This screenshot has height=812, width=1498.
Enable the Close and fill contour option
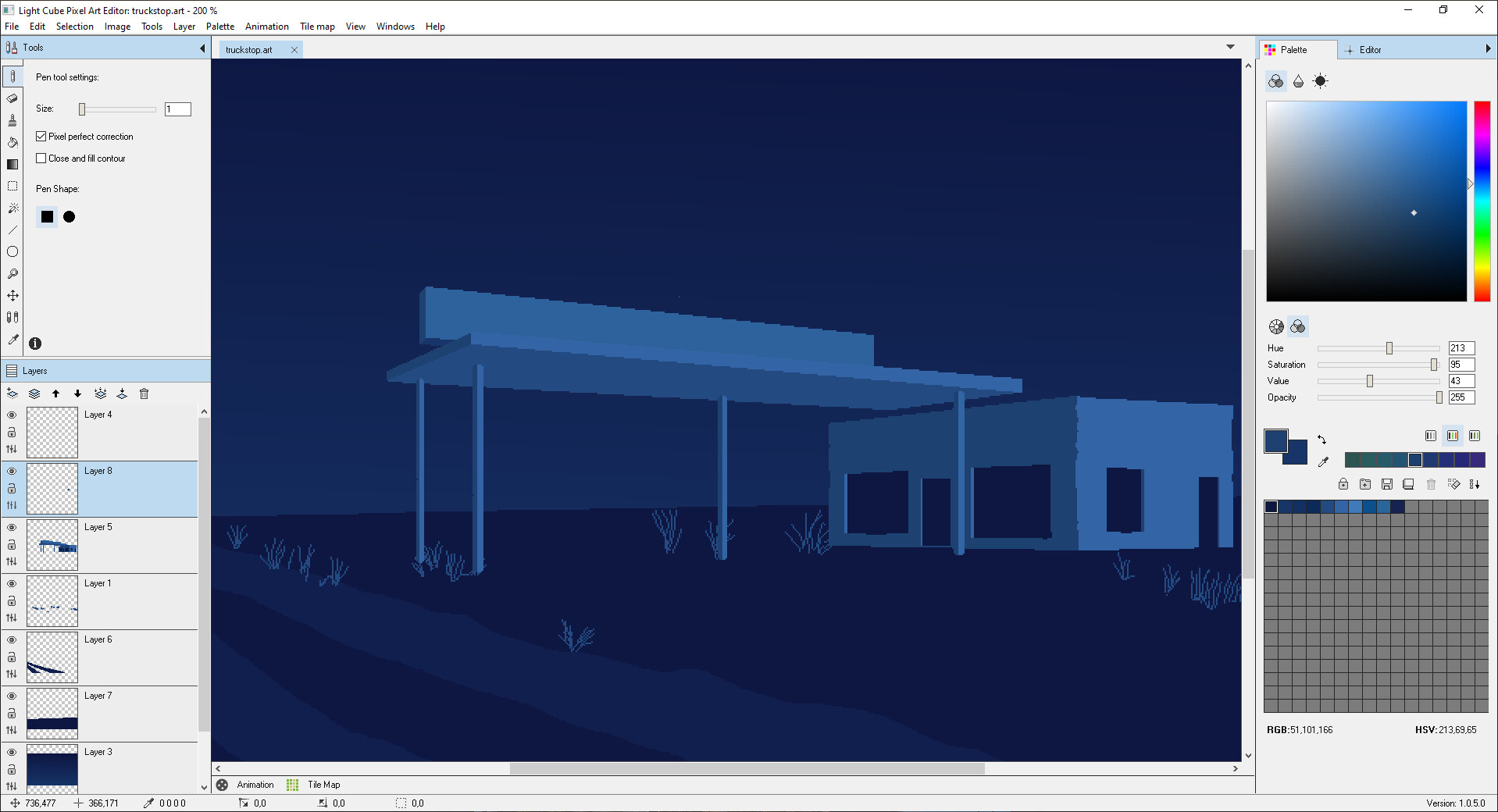coord(41,158)
